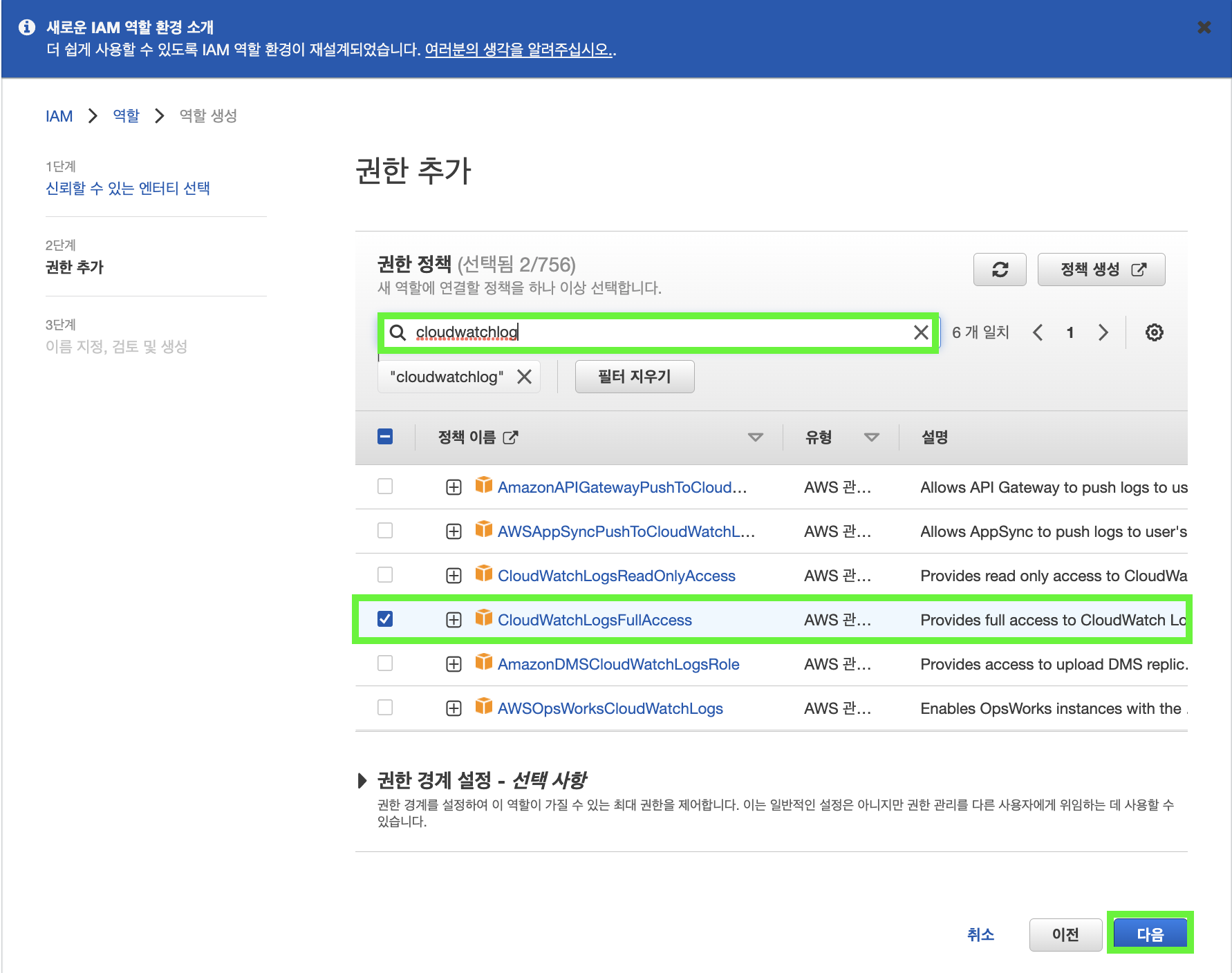
Task: Click into the policy search input field
Action: [x=657, y=332]
